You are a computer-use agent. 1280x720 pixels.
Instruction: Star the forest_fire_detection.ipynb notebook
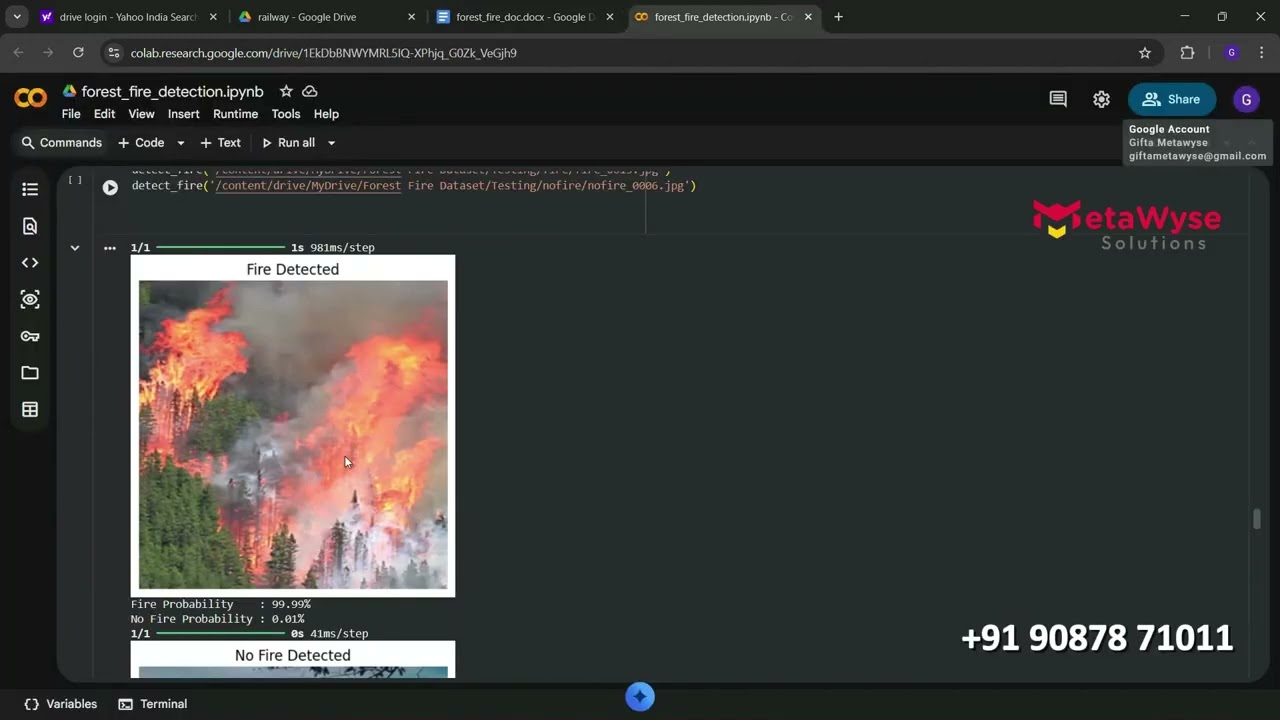(x=286, y=91)
